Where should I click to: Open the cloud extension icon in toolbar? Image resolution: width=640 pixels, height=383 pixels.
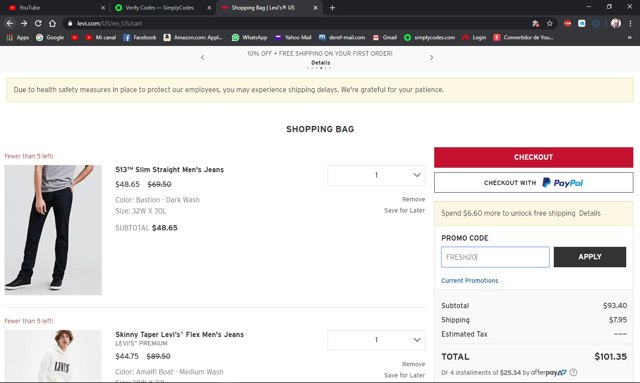tap(582, 23)
